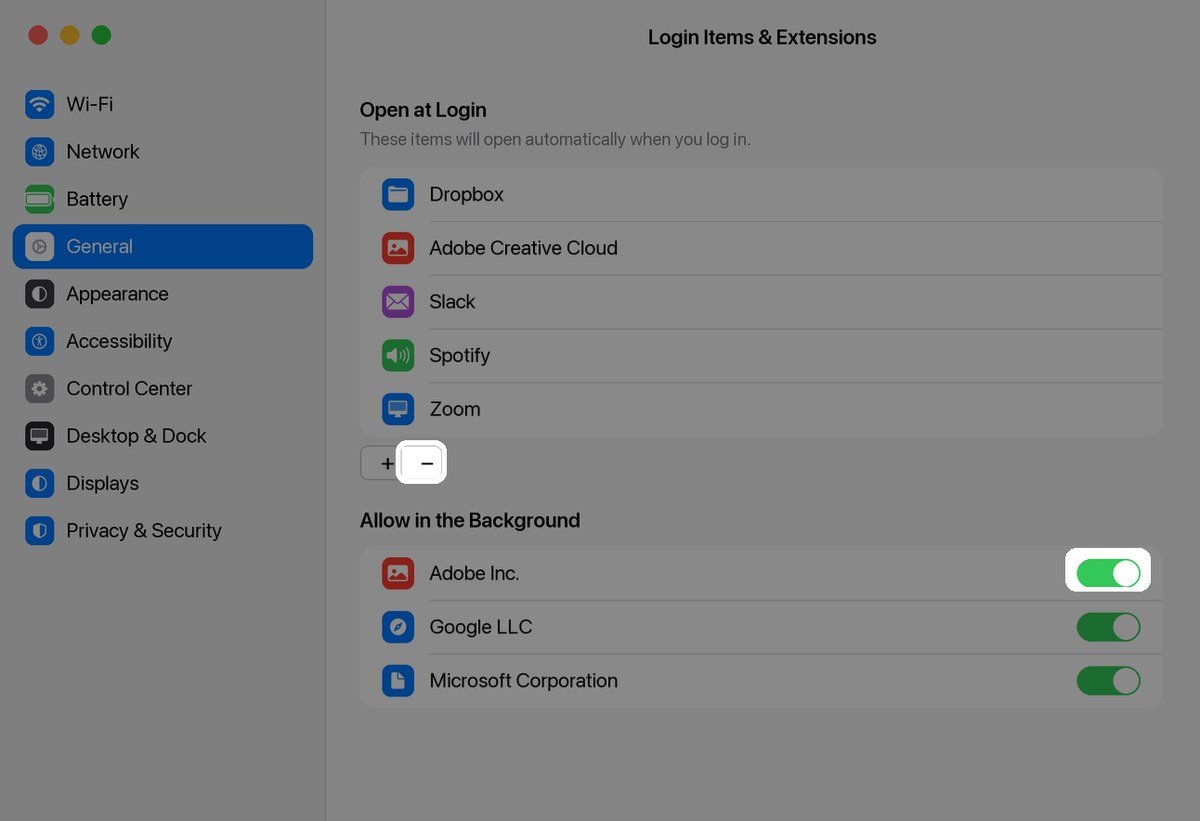The height and width of the screenshot is (821, 1200).
Task: Click the green zoom window button
Action: pos(101,35)
